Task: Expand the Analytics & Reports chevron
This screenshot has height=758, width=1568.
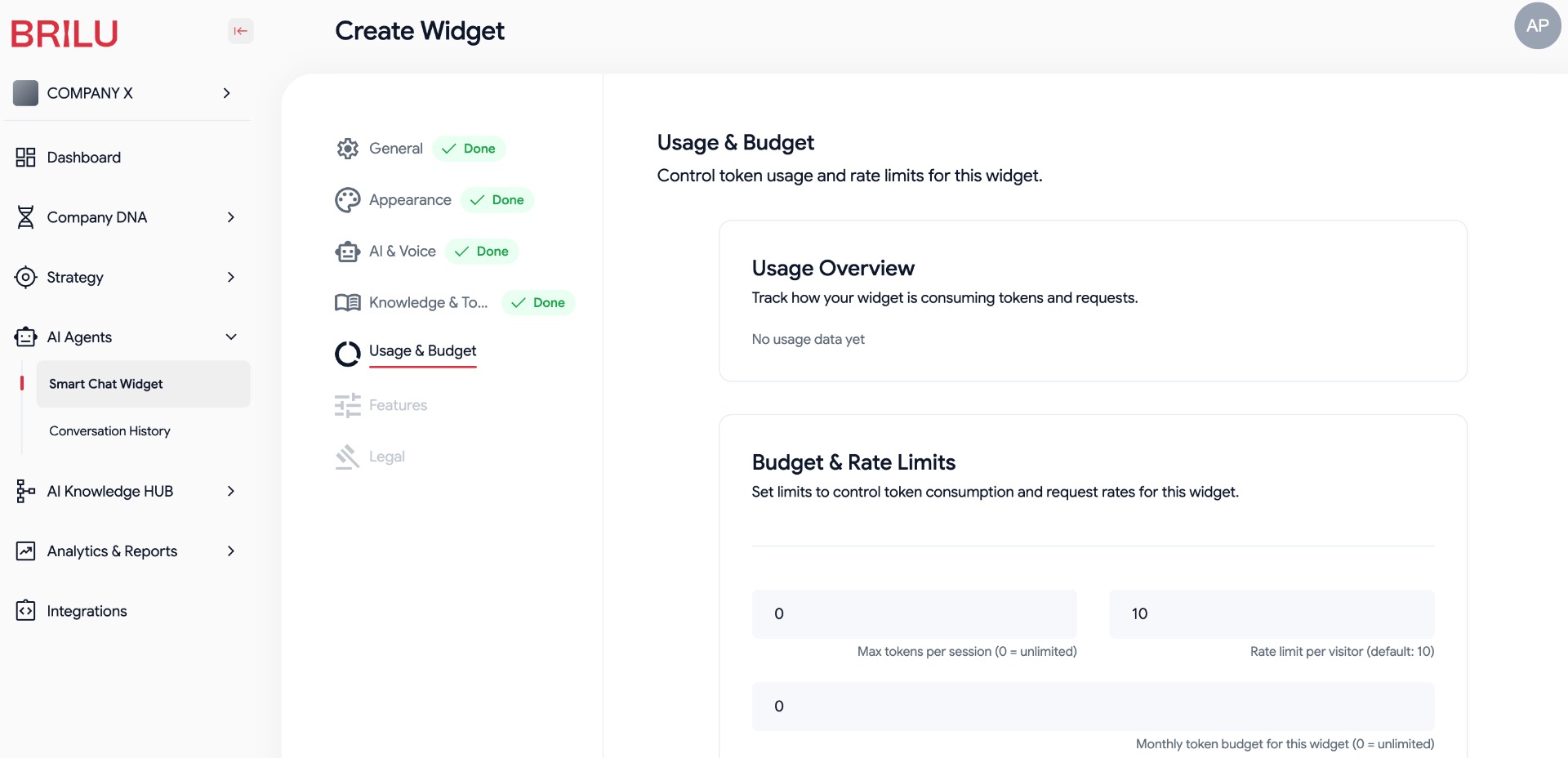Action: pos(231,551)
